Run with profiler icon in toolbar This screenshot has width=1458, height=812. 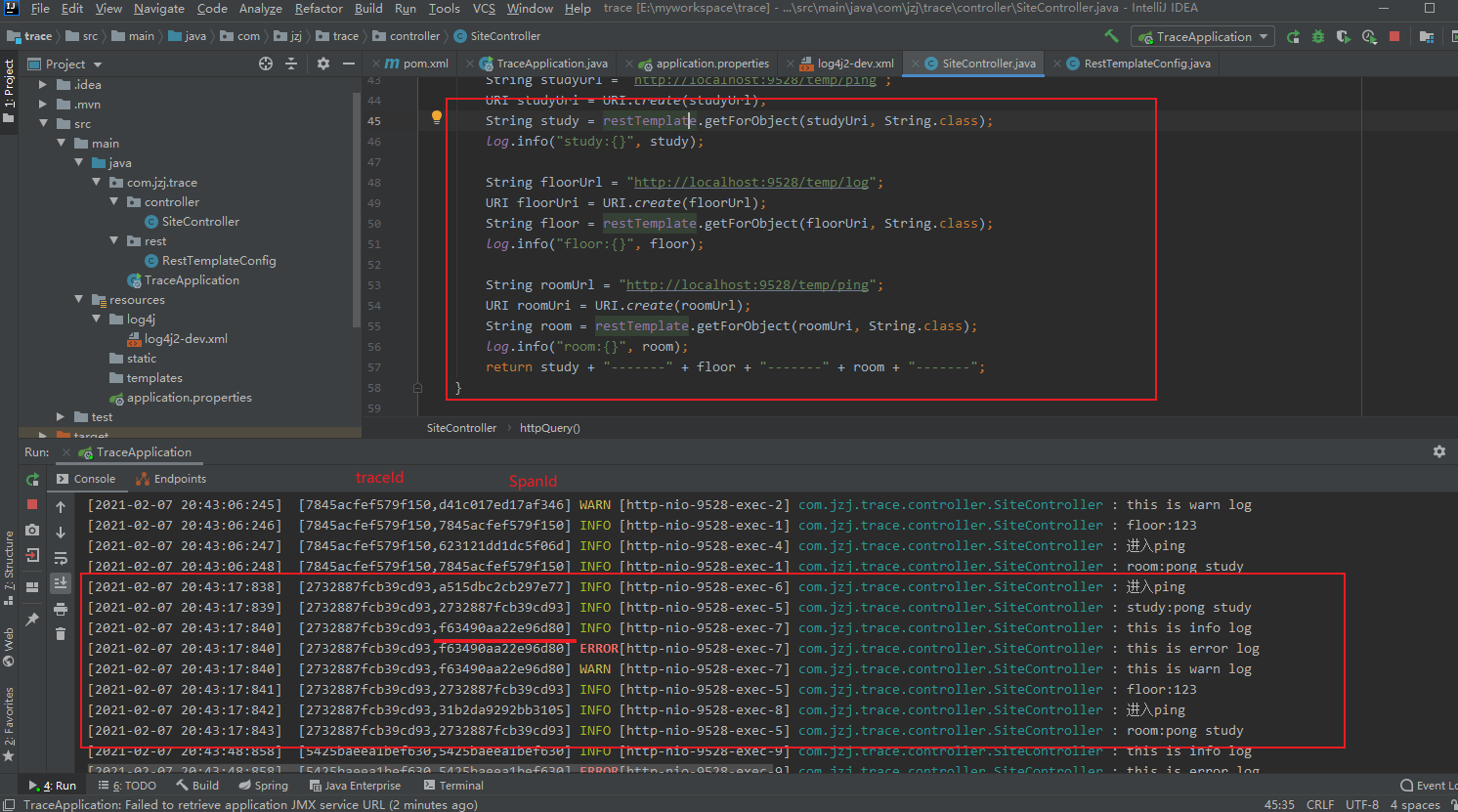(x=1369, y=36)
